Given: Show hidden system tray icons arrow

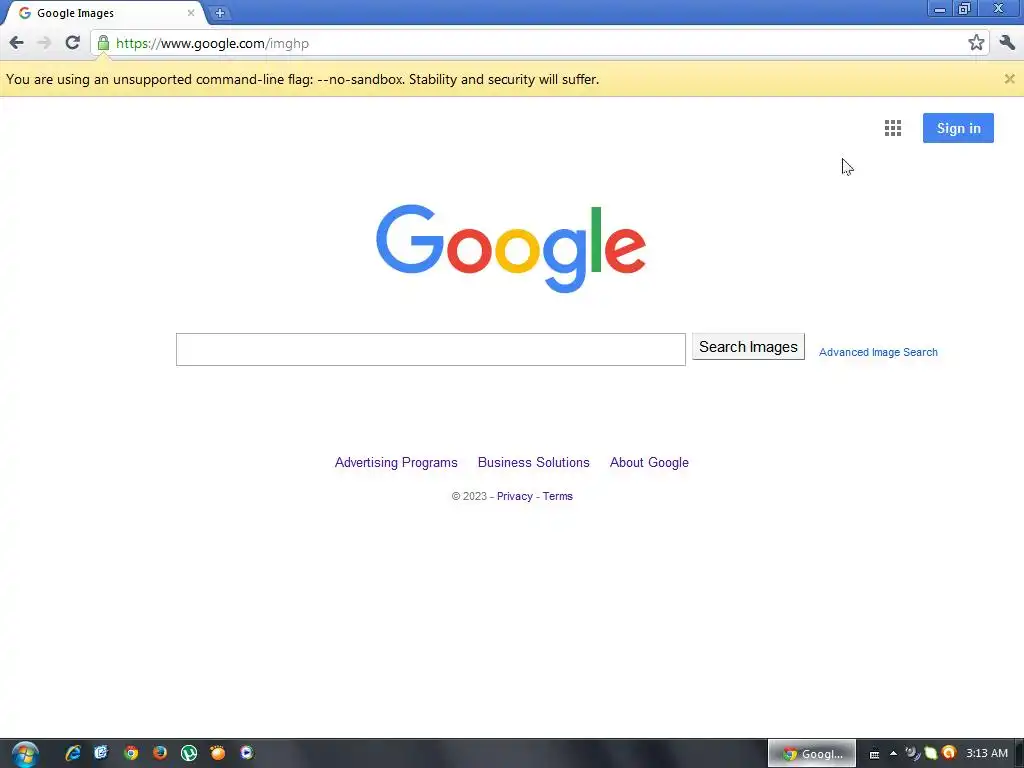Looking at the screenshot, I should point(893,753).
